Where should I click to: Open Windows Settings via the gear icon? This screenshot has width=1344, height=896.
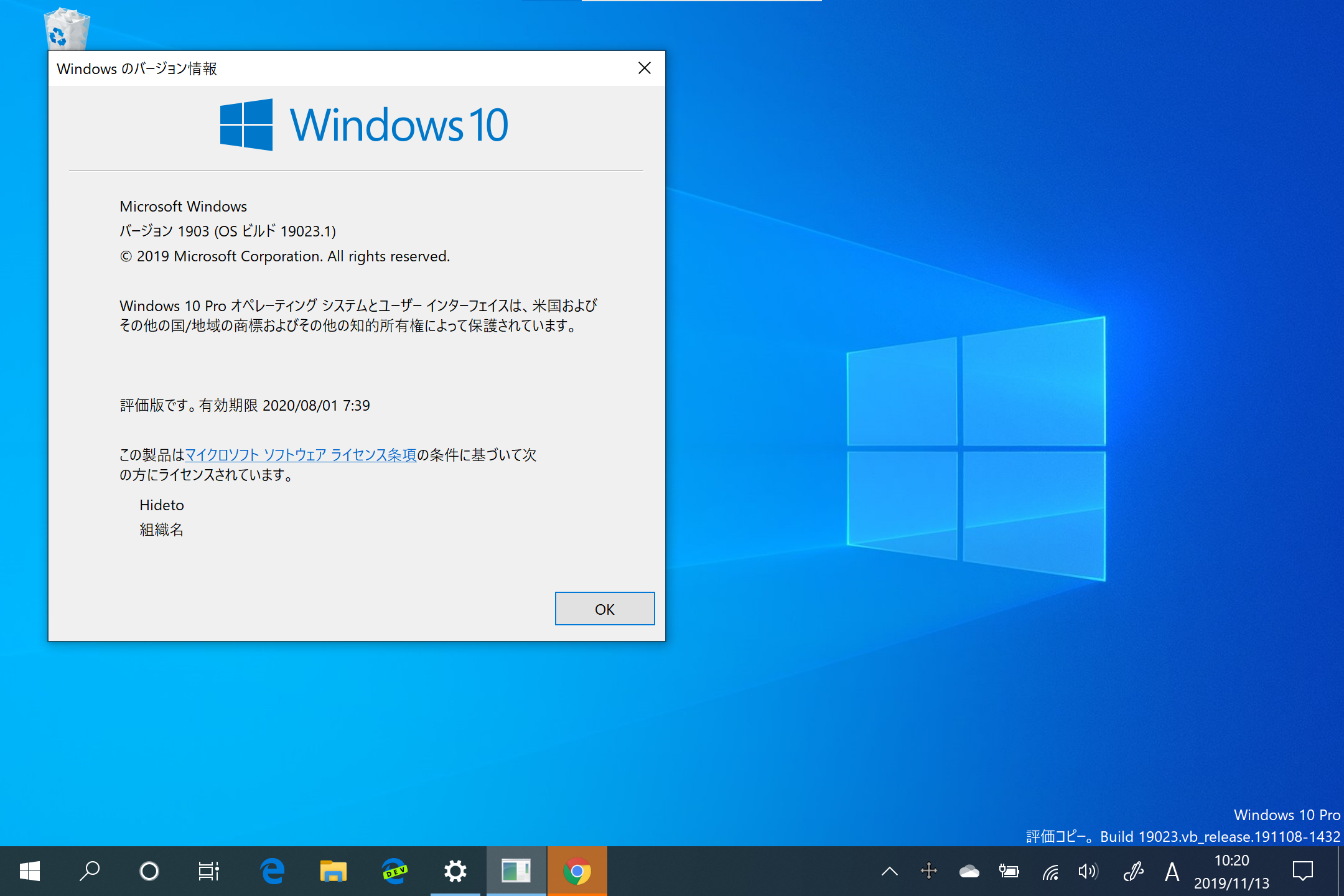click(455, 871)
